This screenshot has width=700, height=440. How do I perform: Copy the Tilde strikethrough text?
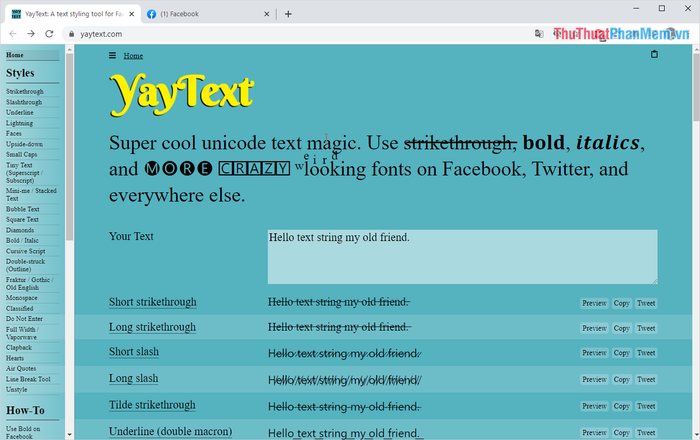pyautogui.click(x=621, y=407)
